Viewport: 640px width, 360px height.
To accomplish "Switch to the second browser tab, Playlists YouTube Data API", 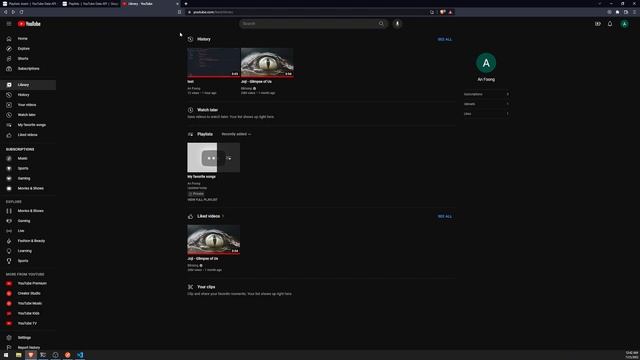I will point(90,4).
